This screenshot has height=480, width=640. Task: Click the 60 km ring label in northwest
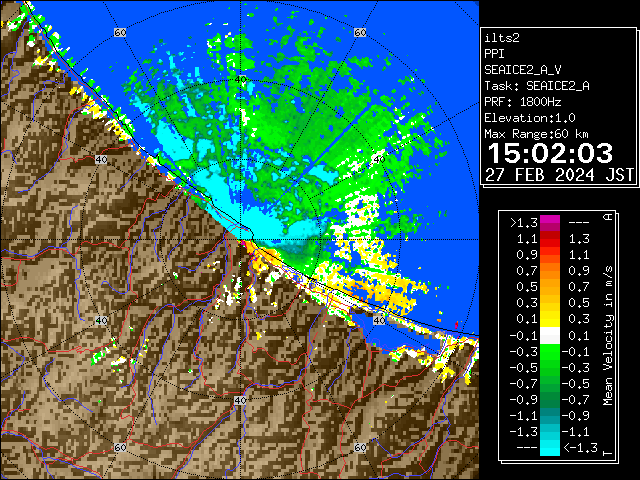pyautogui.click(x=120, y=32)
